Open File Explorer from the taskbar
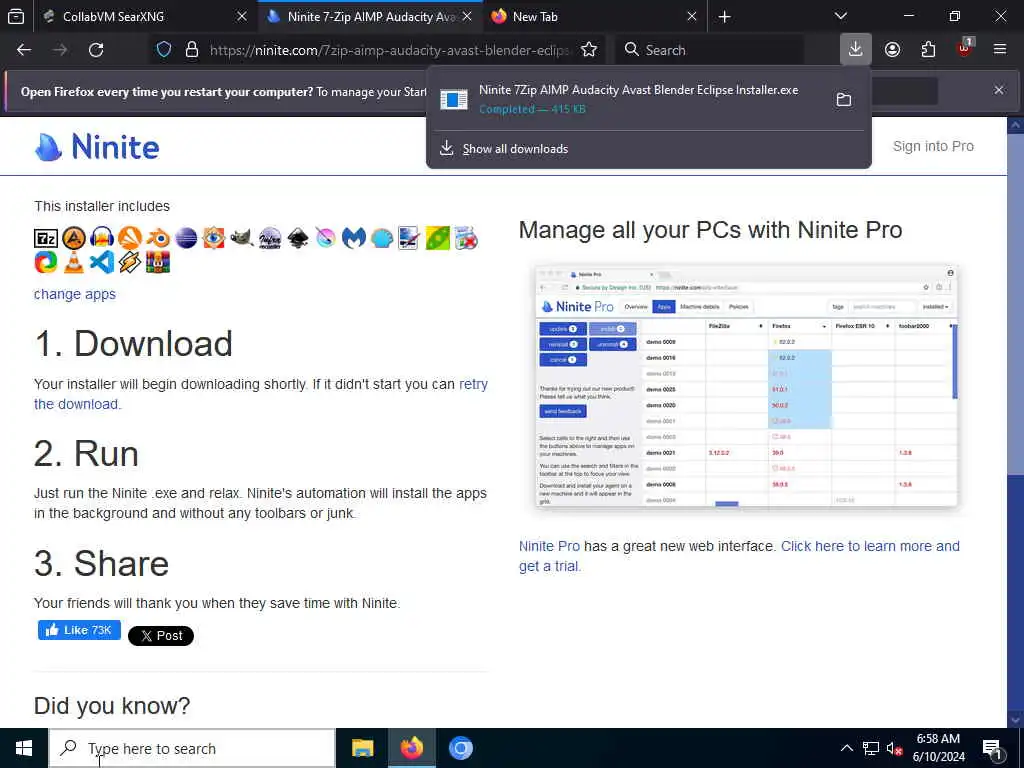Screen dimensions: 1024x768 (362, 748)
